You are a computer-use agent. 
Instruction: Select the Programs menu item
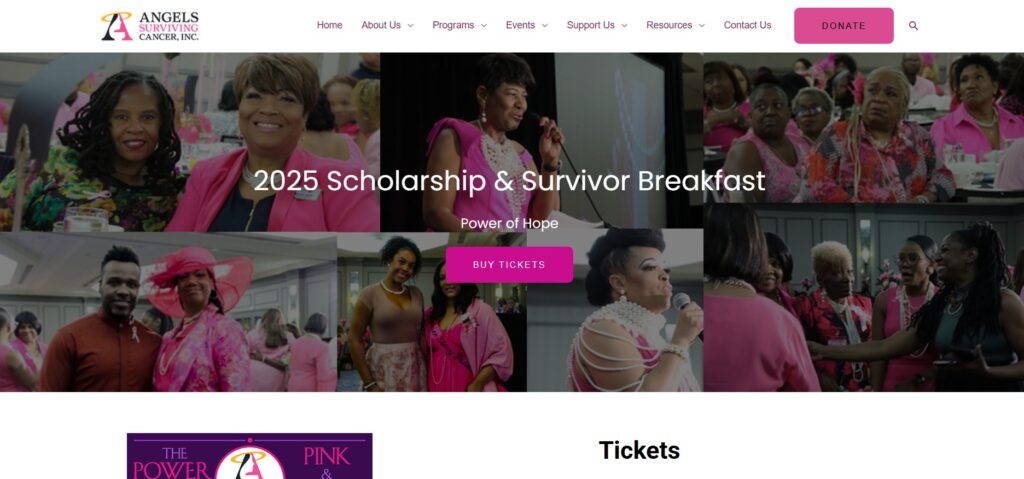(x=453, y=25)
